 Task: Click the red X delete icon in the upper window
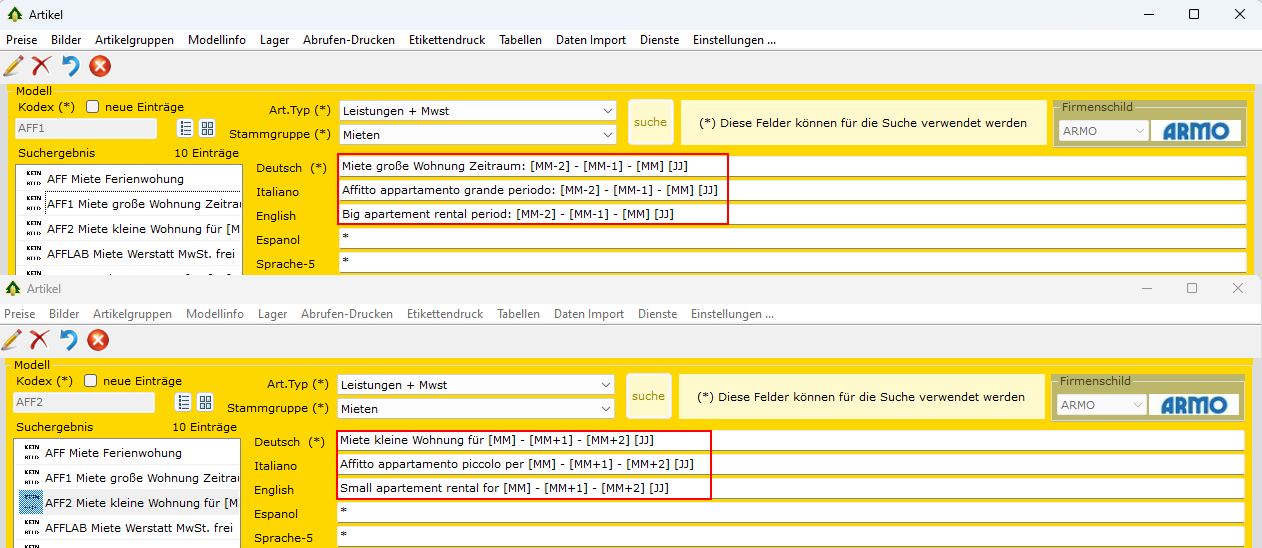41,66
